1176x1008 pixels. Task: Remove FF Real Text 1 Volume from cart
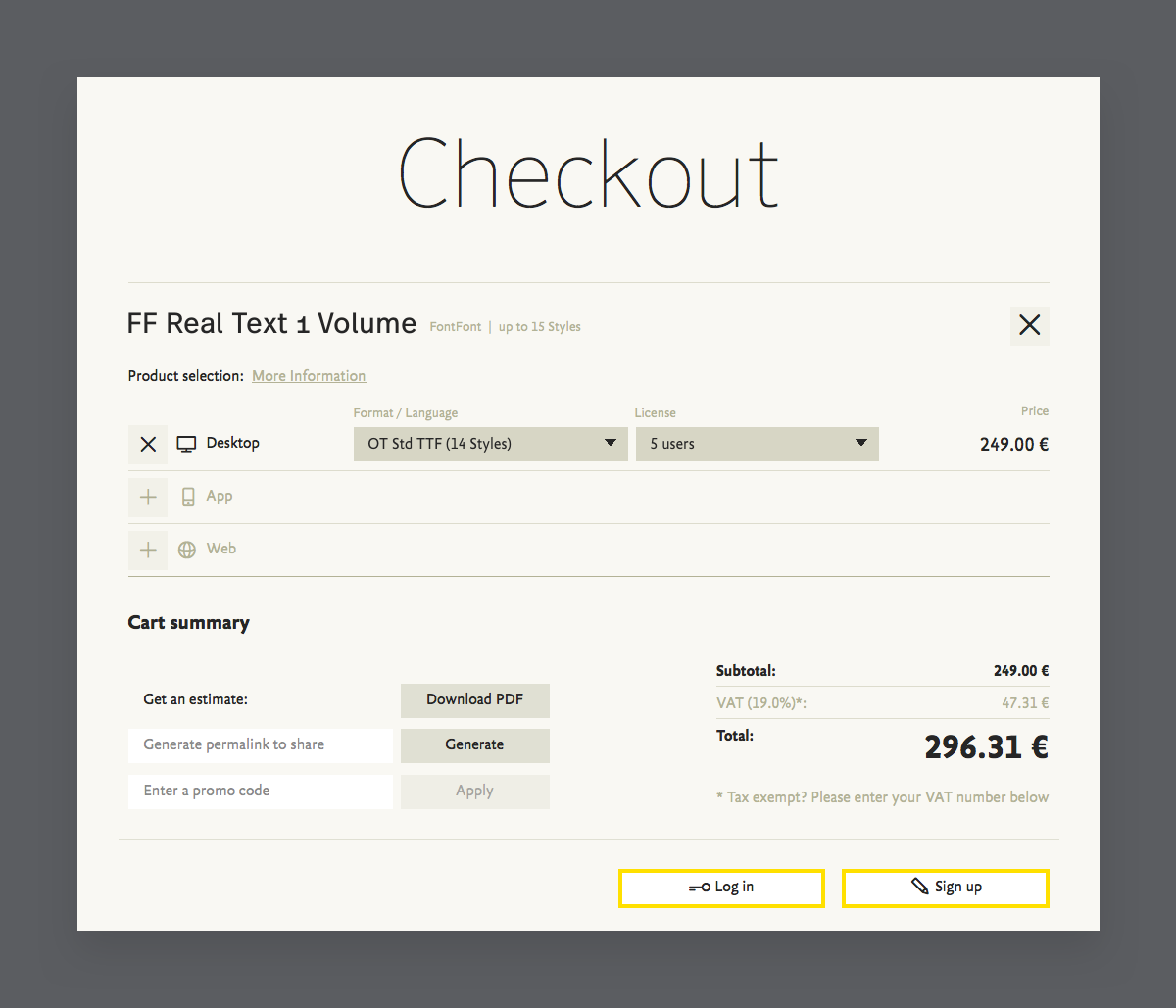1029,324
